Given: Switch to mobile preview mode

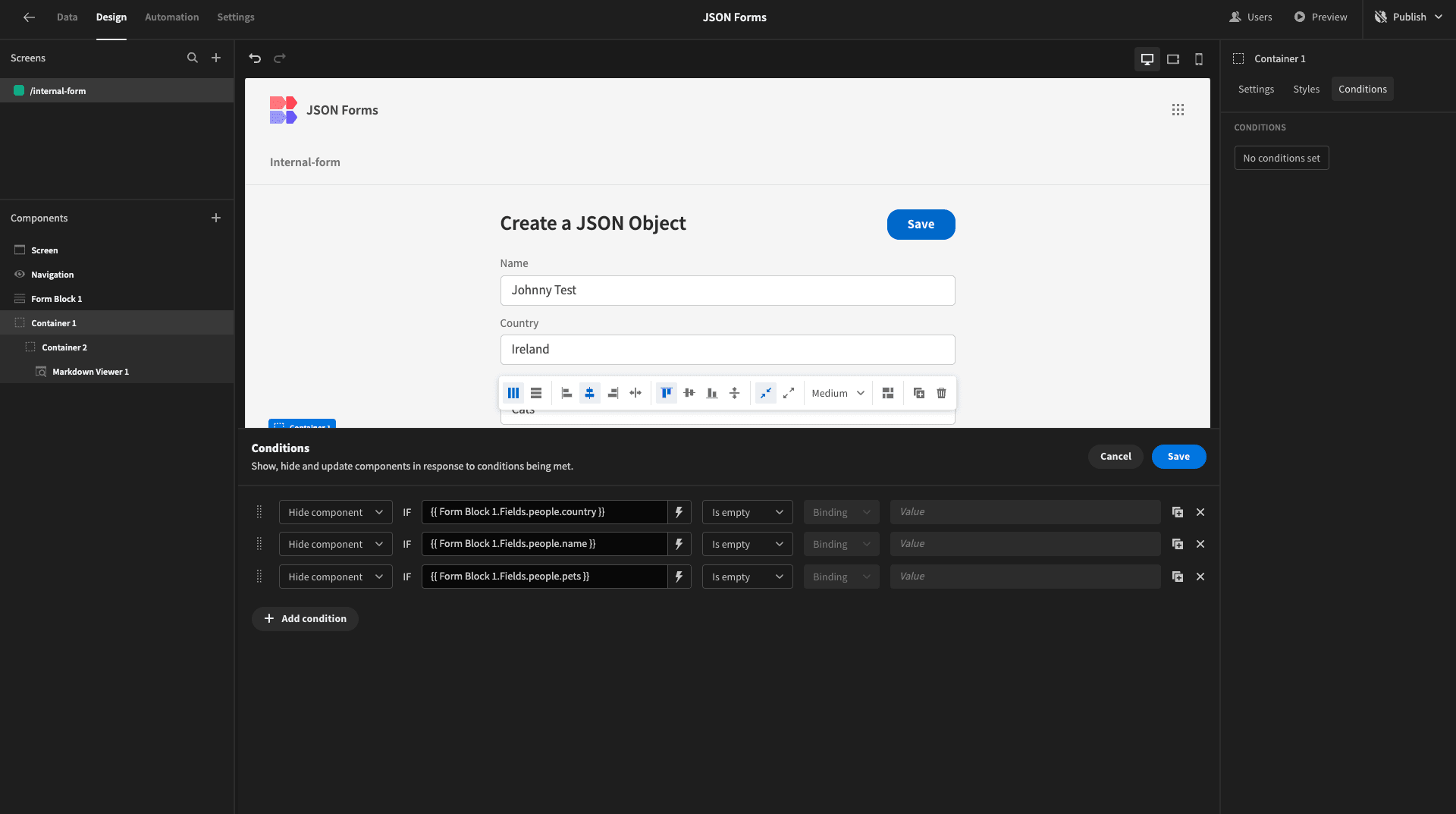Looking at the screenshot, I should pyautogui.click(x=1199, y=58).
